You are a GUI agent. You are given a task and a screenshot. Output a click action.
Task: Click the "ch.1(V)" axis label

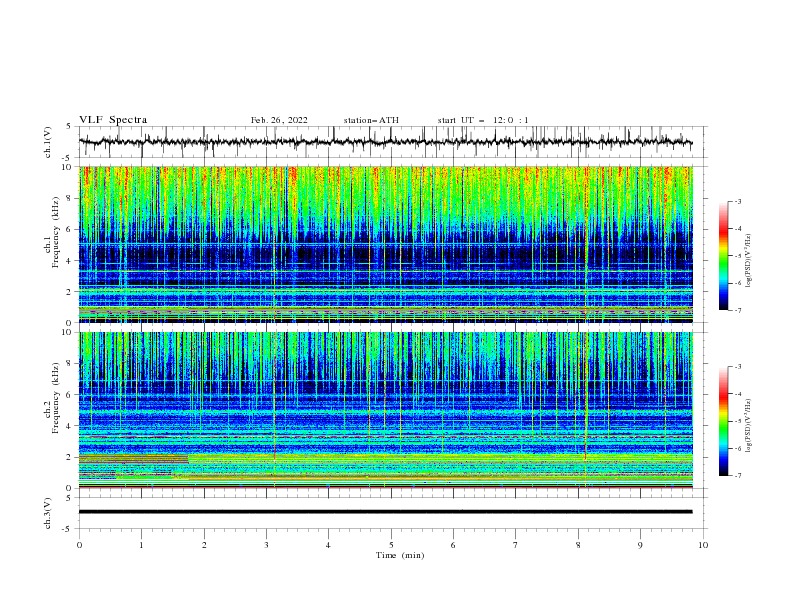[x=48, y=142]
